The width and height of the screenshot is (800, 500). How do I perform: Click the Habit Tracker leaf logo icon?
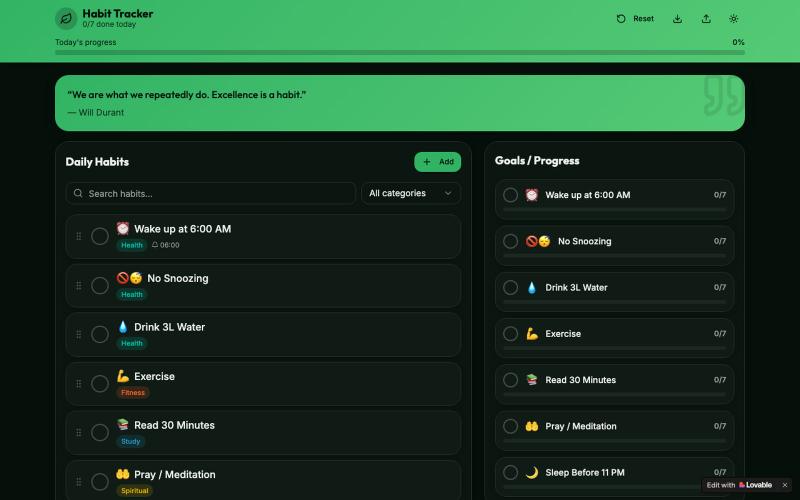tap(66, 19)
